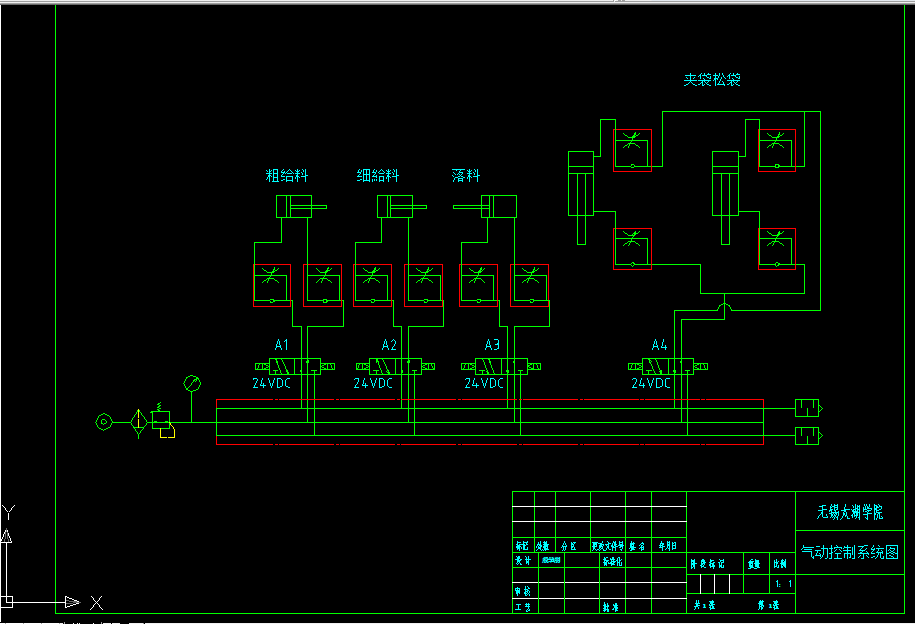The image size is (915, 624).
Task: Select lower throttle valve beside right clamp cylinder
Action: [x=777, y=249]
